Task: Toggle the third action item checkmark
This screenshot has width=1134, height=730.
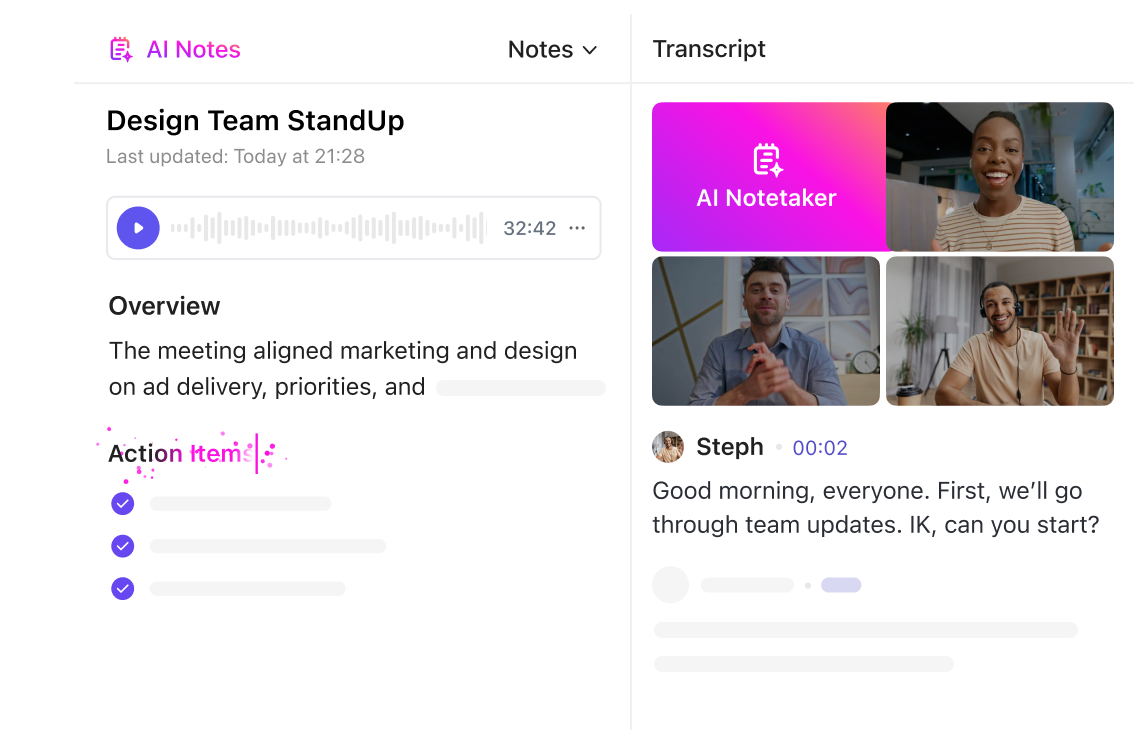Action: (122, 589)
